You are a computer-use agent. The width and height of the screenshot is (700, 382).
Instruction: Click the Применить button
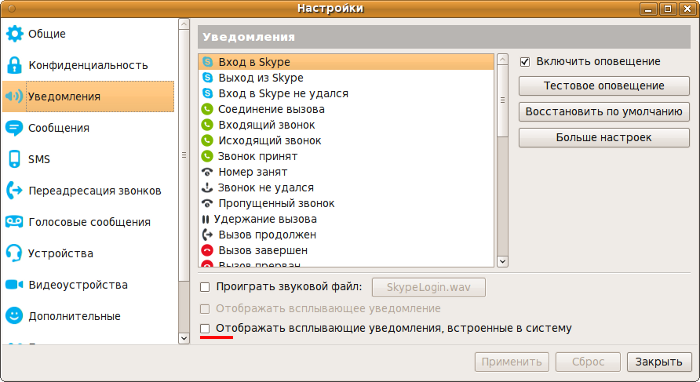click(512, 362)
